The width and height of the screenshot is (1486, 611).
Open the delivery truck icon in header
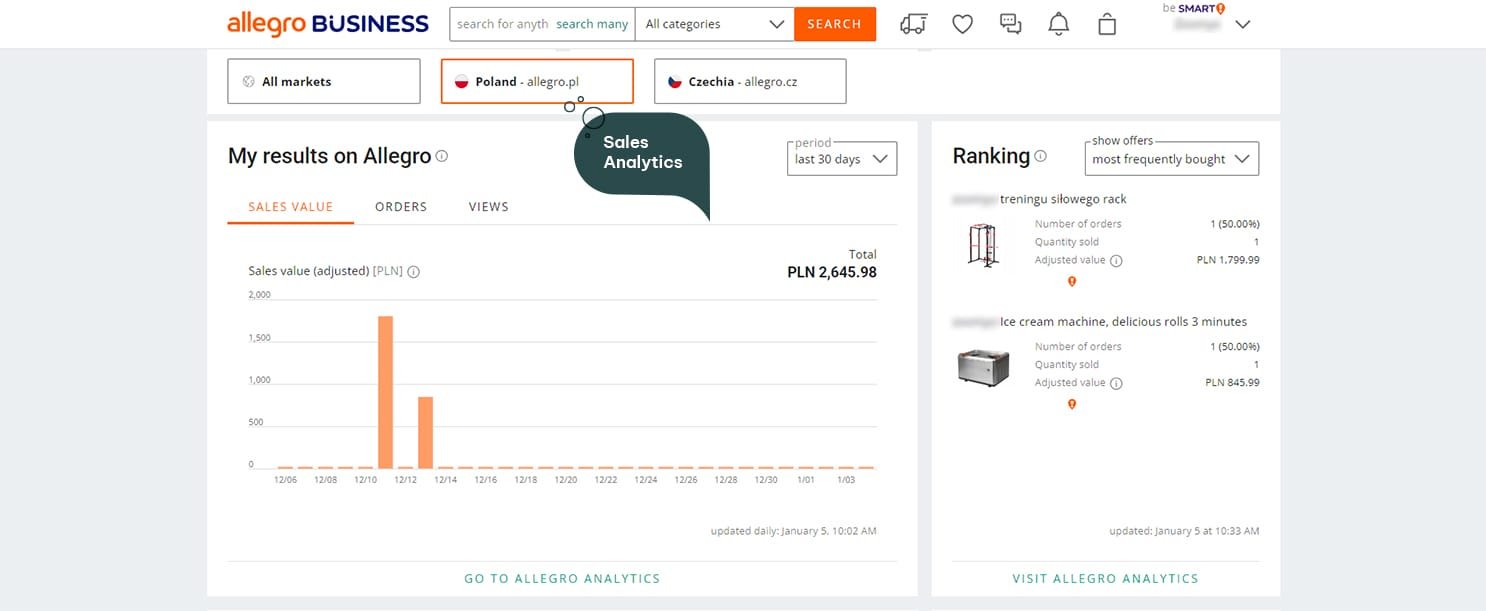coord(912,24)
